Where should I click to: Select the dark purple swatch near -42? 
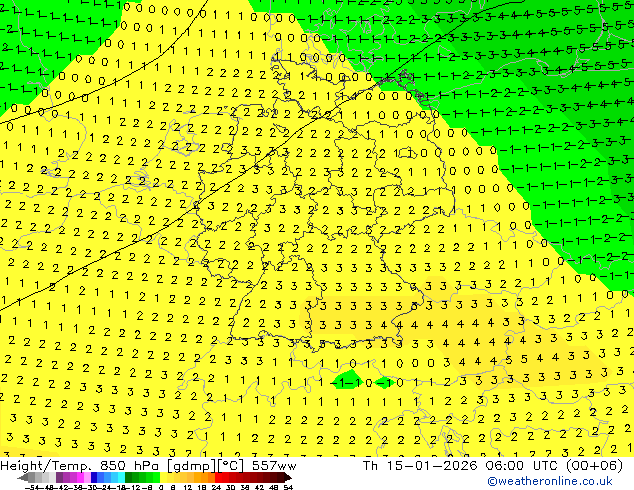(x=59, y=478)
